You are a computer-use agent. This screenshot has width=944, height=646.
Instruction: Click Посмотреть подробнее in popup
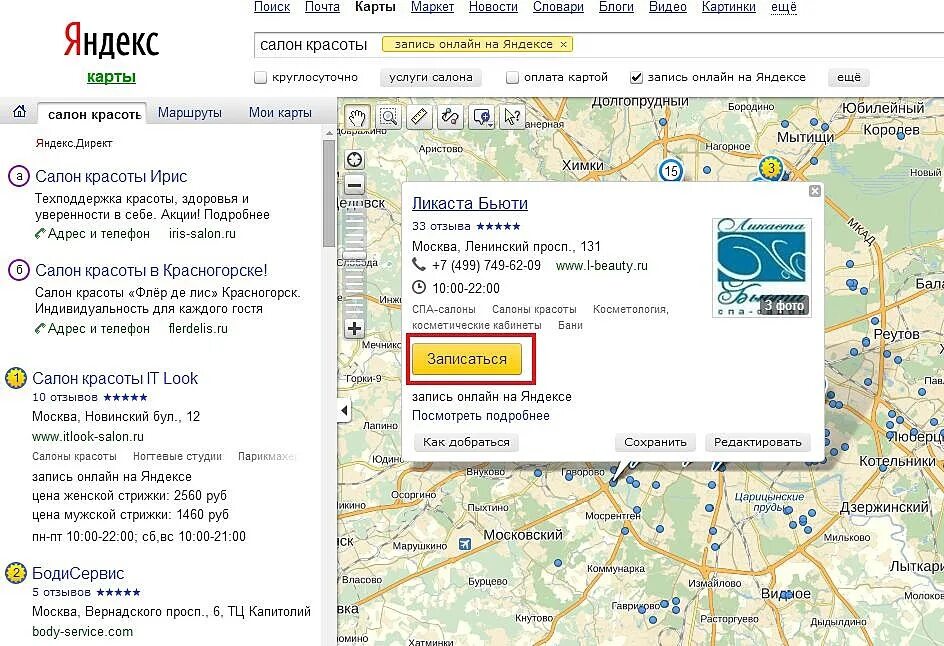coord(480,416)
